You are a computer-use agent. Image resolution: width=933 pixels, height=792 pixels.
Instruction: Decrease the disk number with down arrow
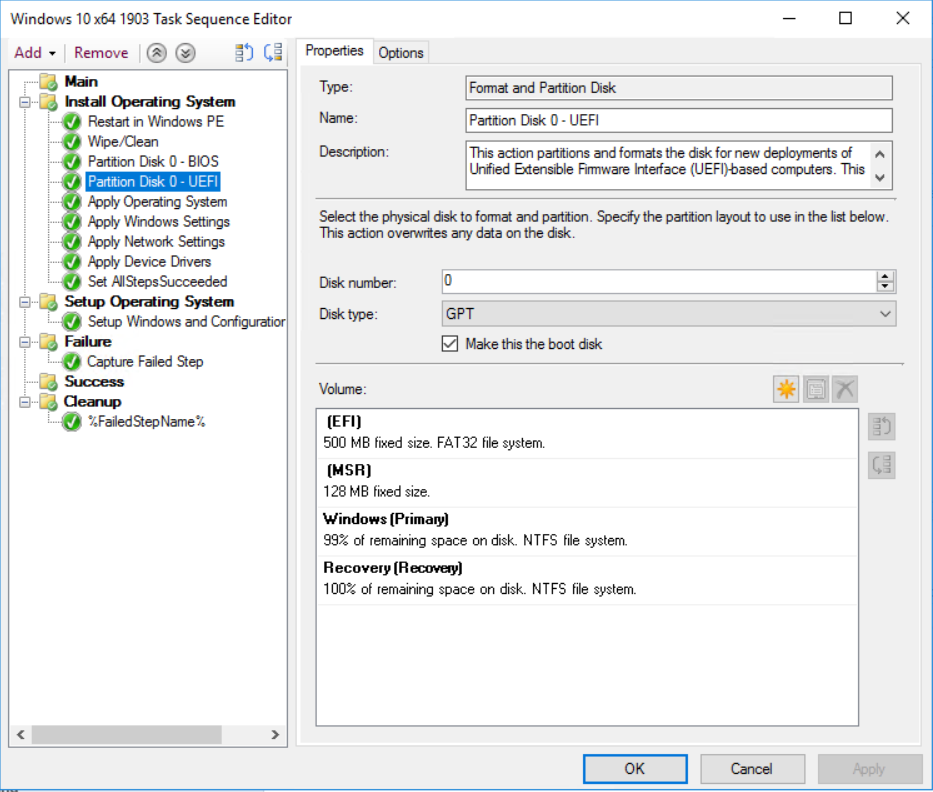click(885, 286)
